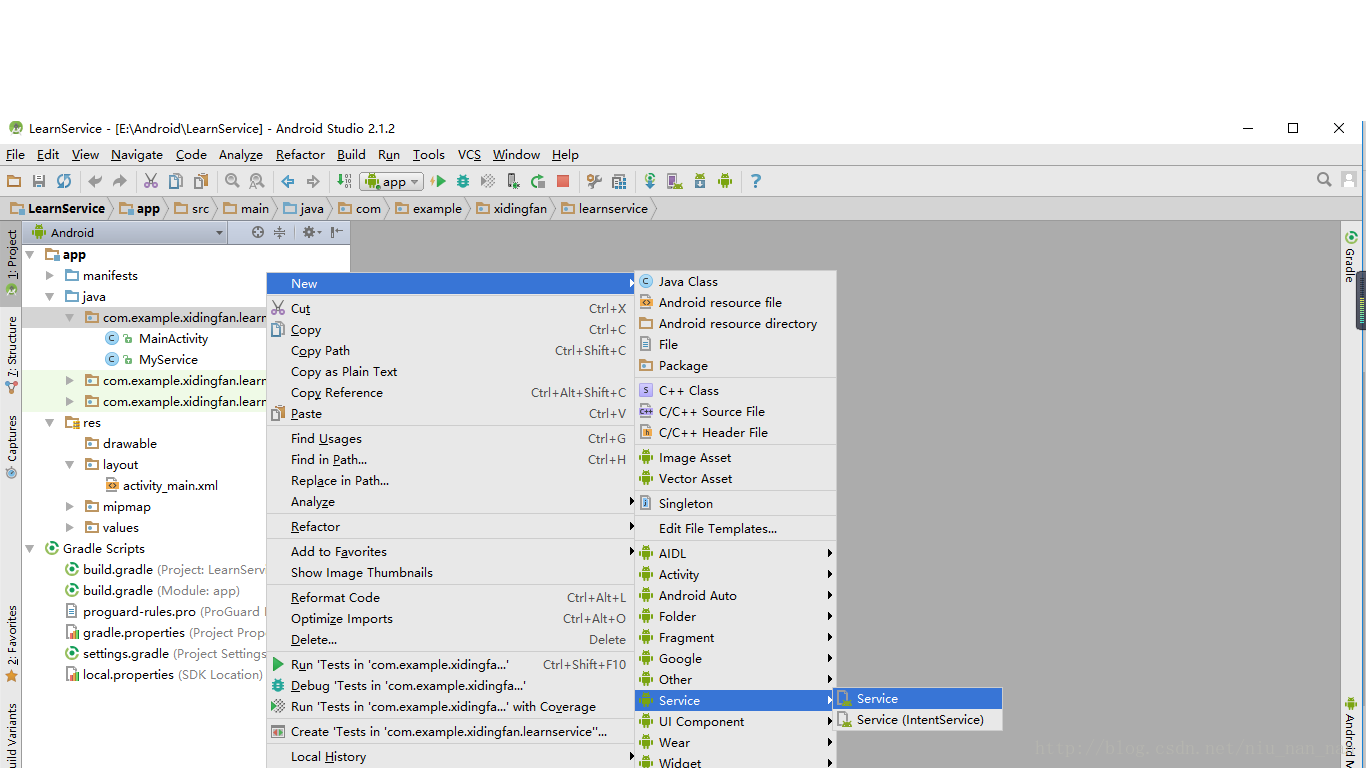The height and width of the screenshot is (768, 1366).
Task: Click the Replace toolbar icon
Action: (x=257, y=181)
